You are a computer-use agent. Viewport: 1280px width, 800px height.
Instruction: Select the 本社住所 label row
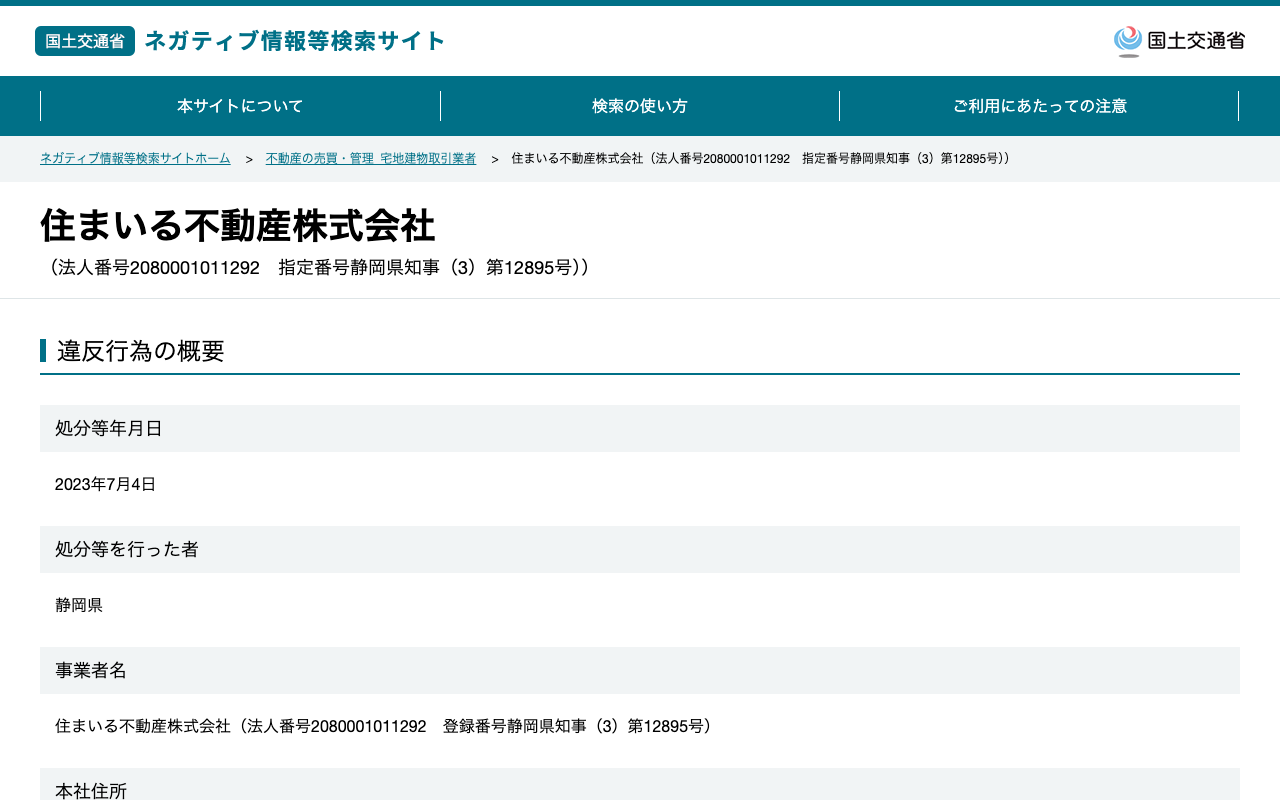640,784
